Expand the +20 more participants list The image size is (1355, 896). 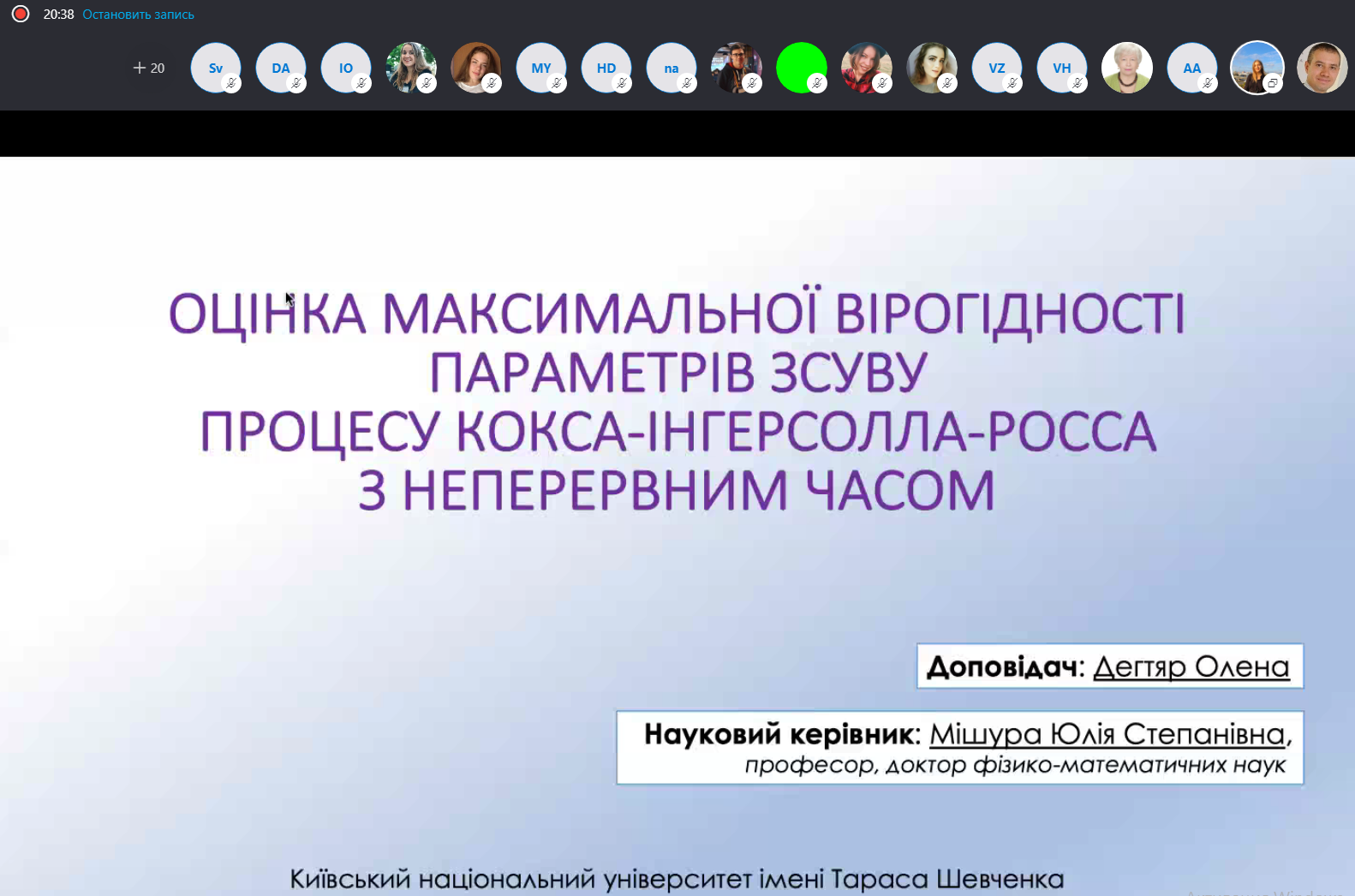[149, 68]
